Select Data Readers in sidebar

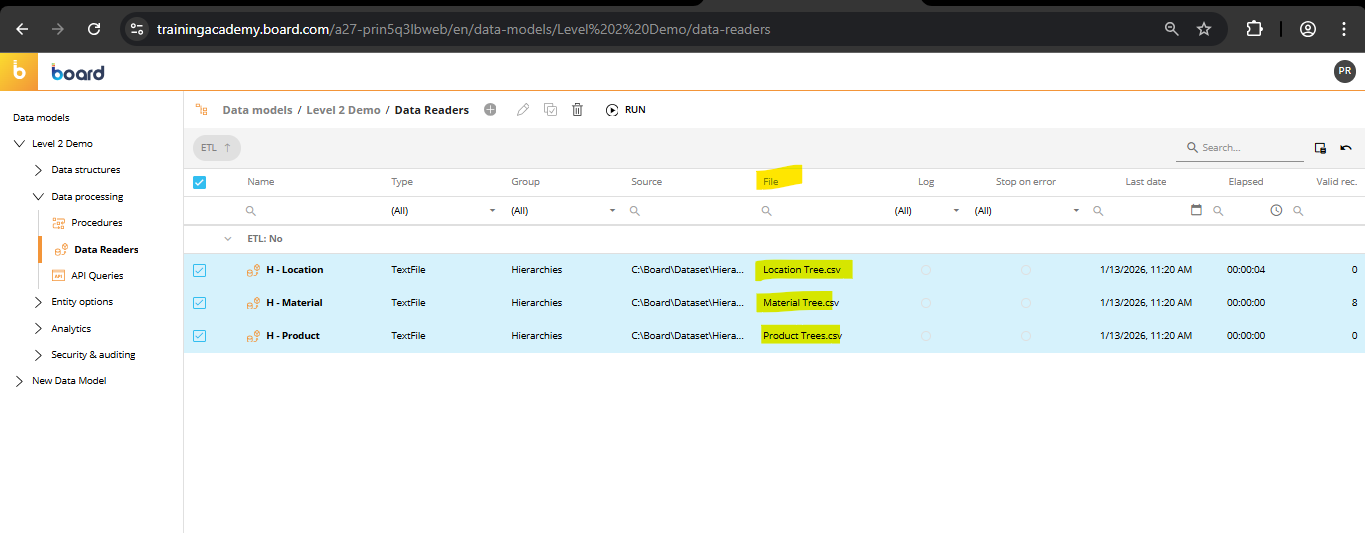point(106,250)
